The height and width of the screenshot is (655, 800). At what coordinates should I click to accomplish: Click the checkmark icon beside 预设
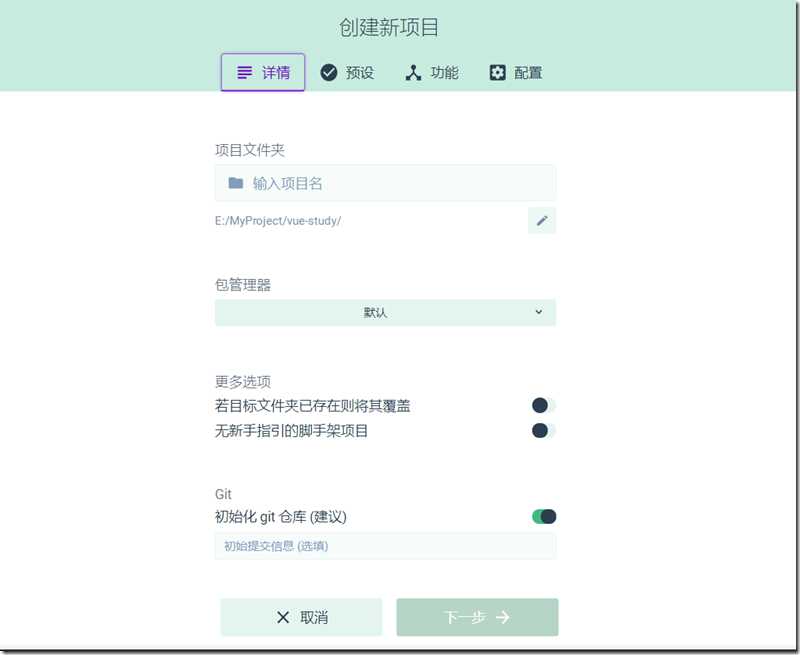tap(329, 72)
